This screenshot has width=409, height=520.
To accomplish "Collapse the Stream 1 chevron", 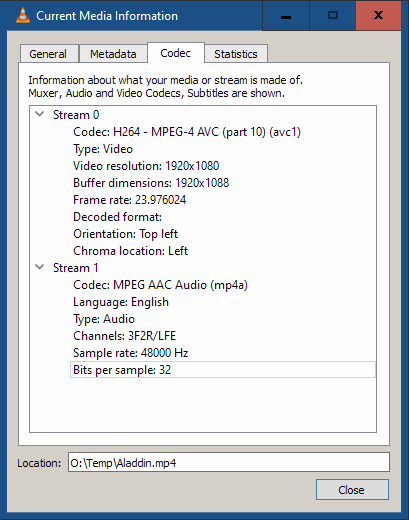I will coord(40,267).
